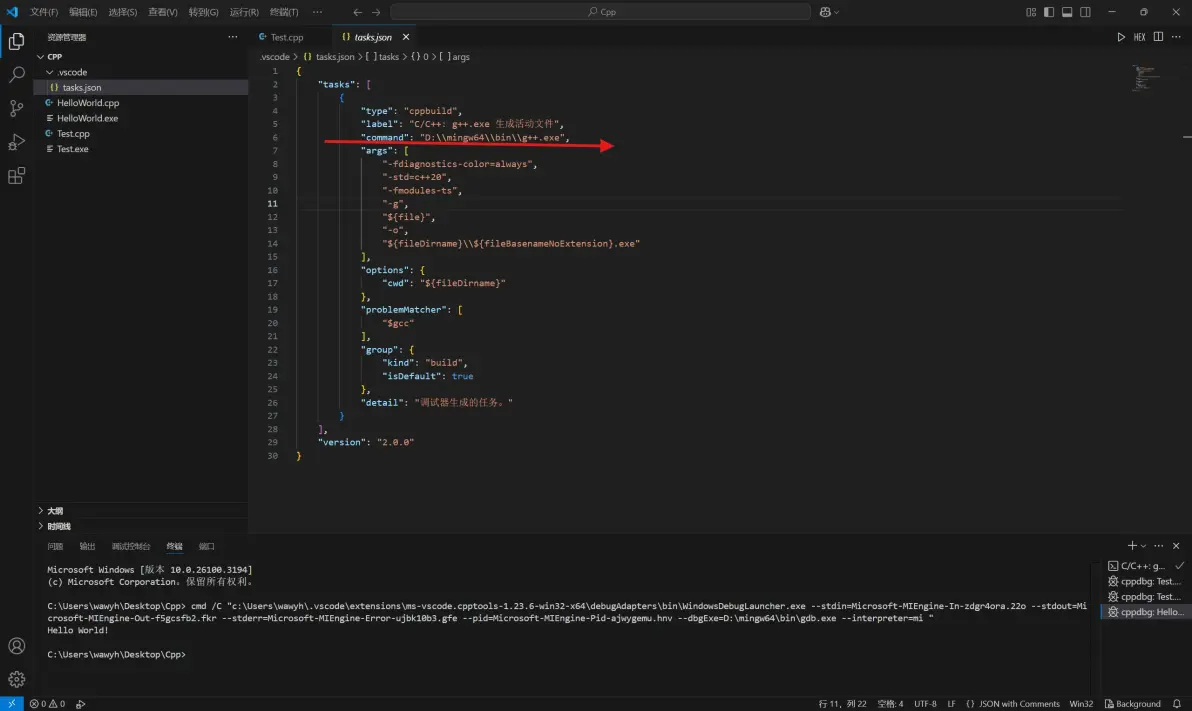Switch to the 问题 panel tab
The image size is (1192, 711).
[55, 546]
